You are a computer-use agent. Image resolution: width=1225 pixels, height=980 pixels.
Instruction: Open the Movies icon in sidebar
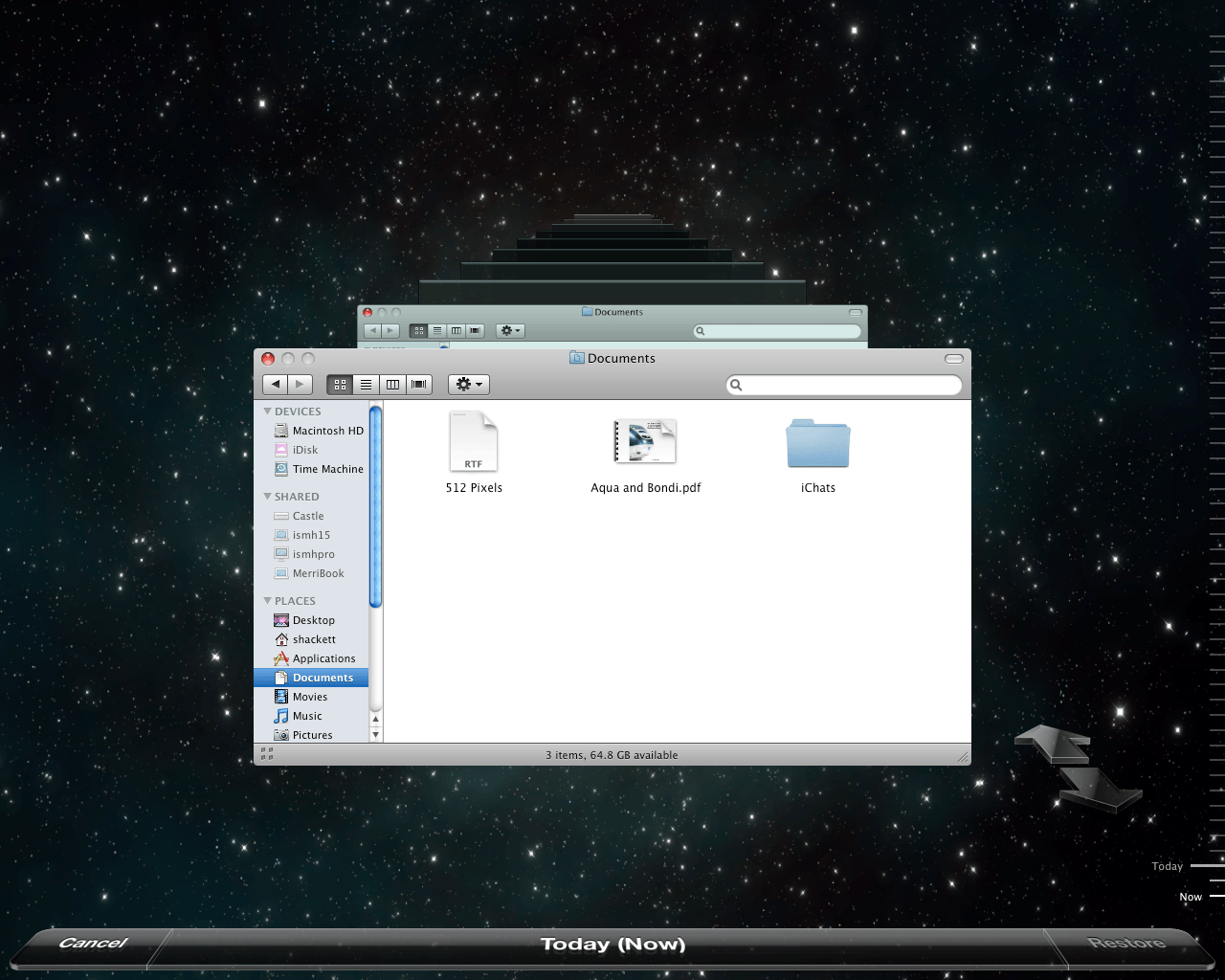[281, 697]
